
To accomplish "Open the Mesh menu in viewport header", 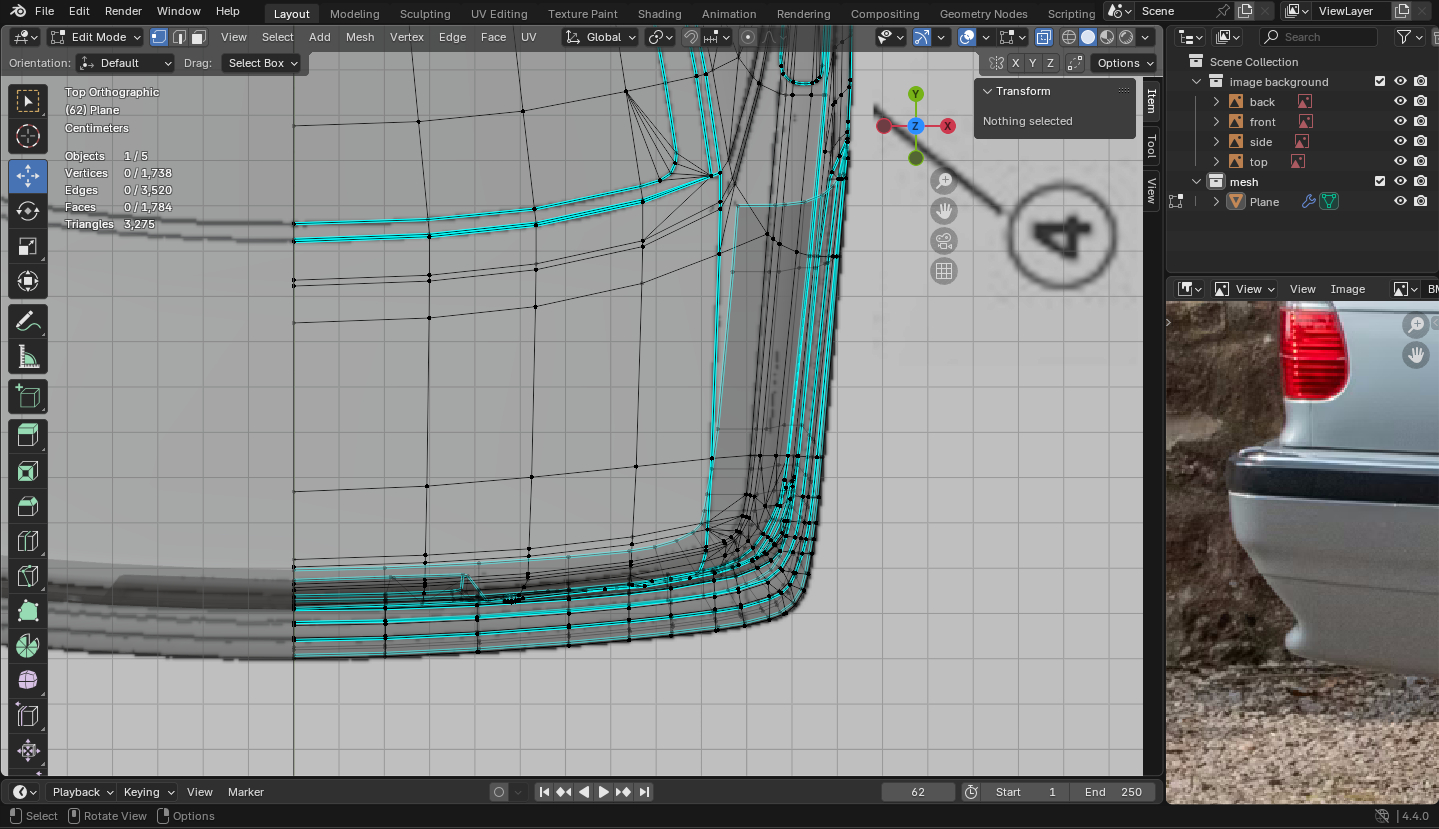I will click(360, 37).
